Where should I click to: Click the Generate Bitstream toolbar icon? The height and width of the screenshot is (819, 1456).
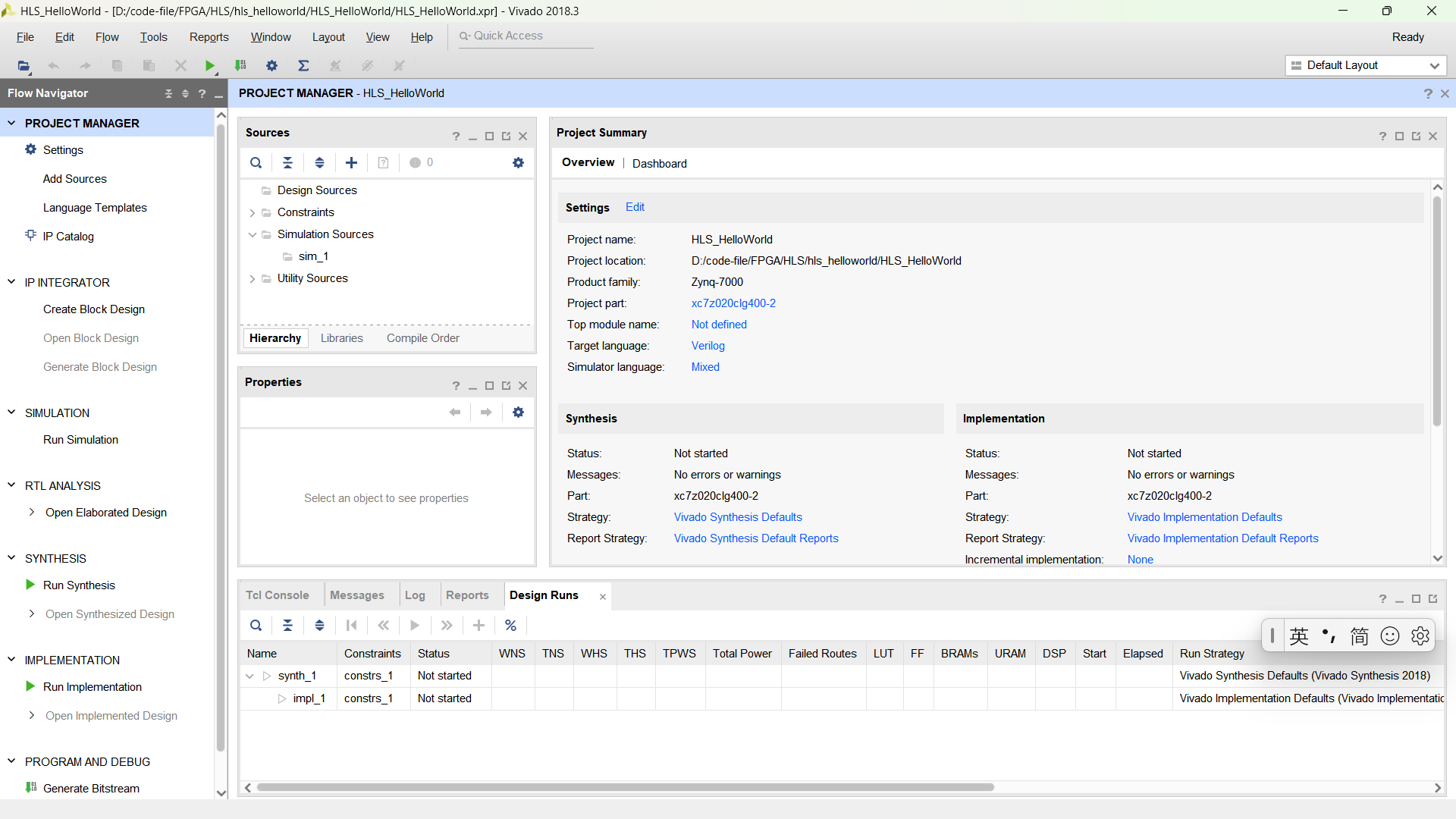pyautogui.click(x=240, y=66)
